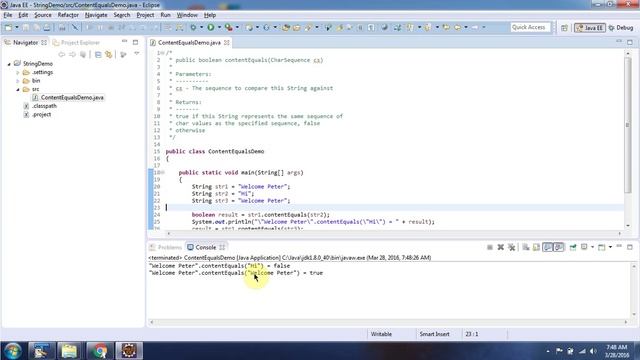The width and height of the screenshot is (640, 360).
Task: Open the Window menu
Action: click(187, 15)
